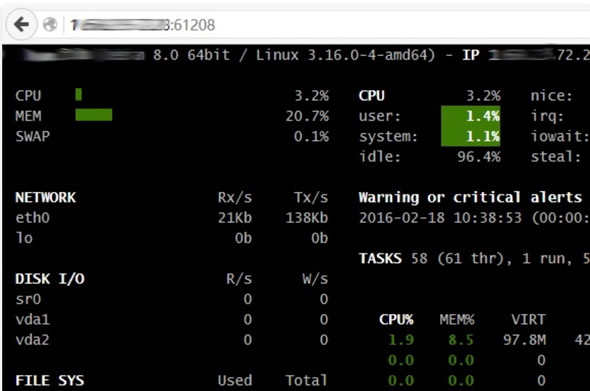The width and height of the screenshot is (590, 391).
Task: Click the VIRT value 97.8M
Action: click(525, 339)
